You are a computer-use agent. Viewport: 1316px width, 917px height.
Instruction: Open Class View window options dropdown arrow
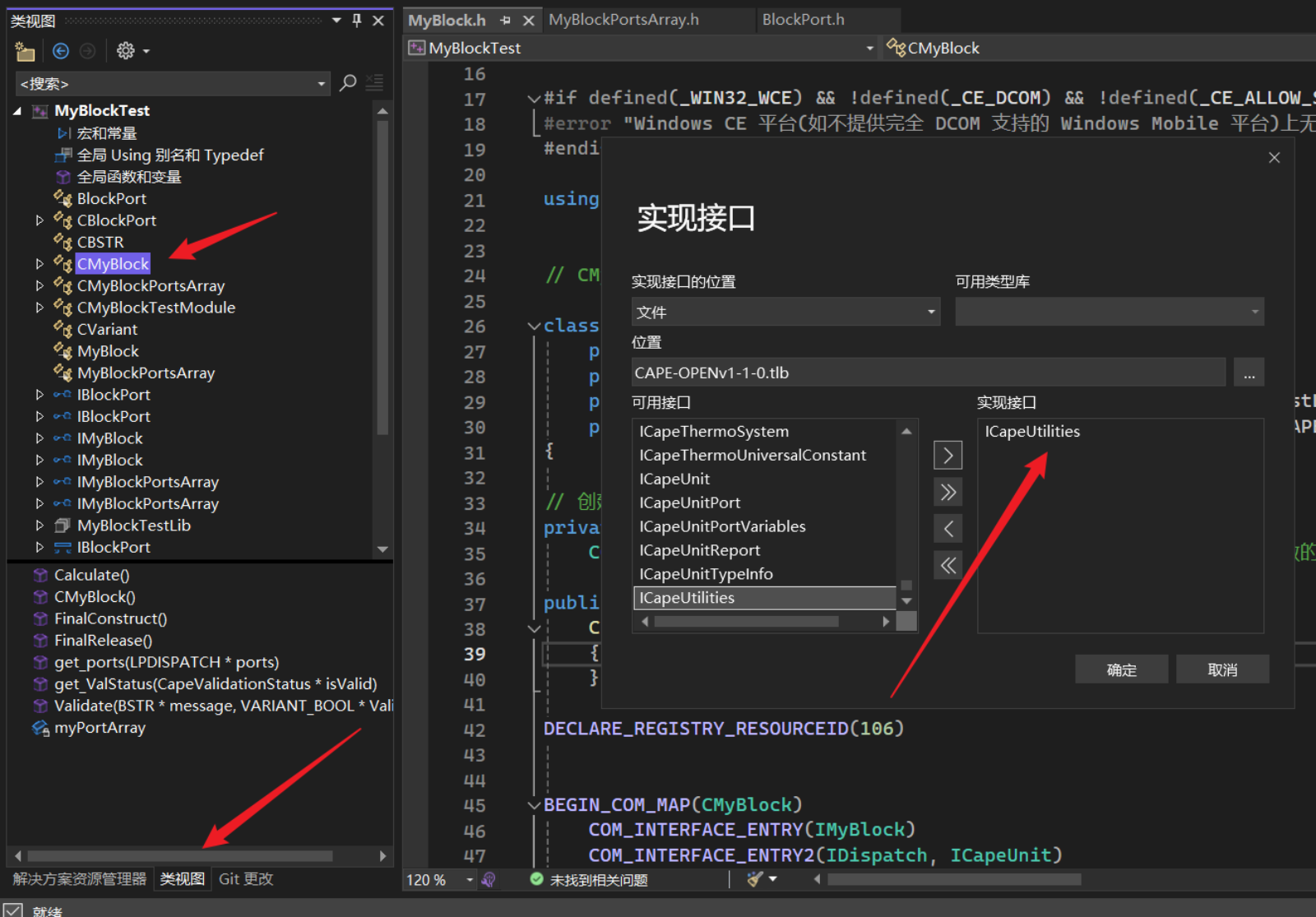(336, 21)
